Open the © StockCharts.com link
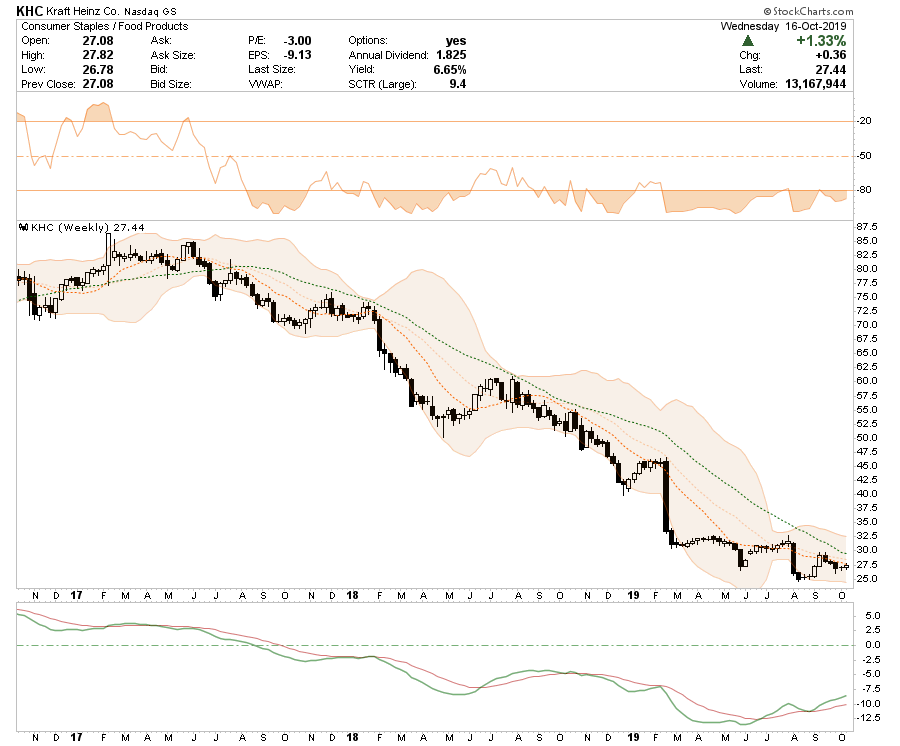This screenshot has height=746, width=900. click(x=808, y=11)
